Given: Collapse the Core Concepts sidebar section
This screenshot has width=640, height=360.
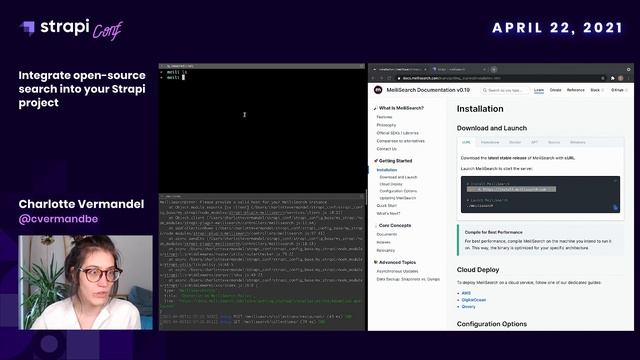Looking at the screenshot, I should (393, 225).
